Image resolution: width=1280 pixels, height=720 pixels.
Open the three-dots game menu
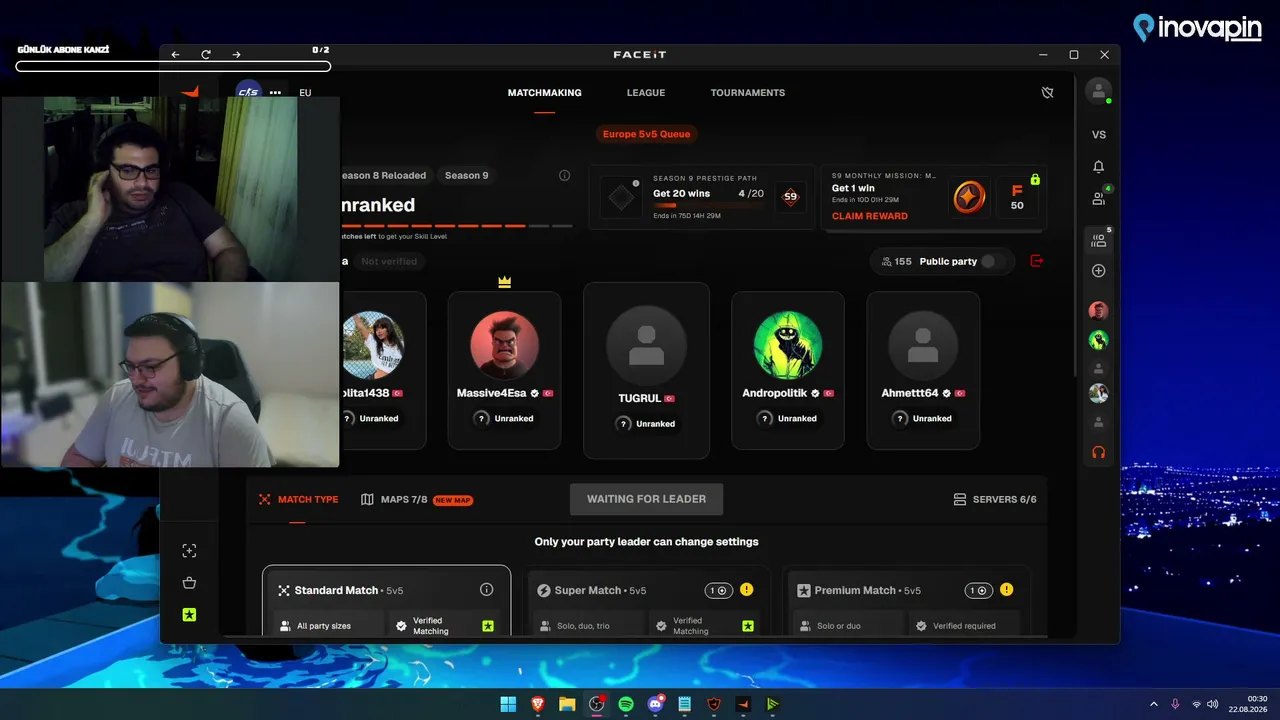coord(275,93)
